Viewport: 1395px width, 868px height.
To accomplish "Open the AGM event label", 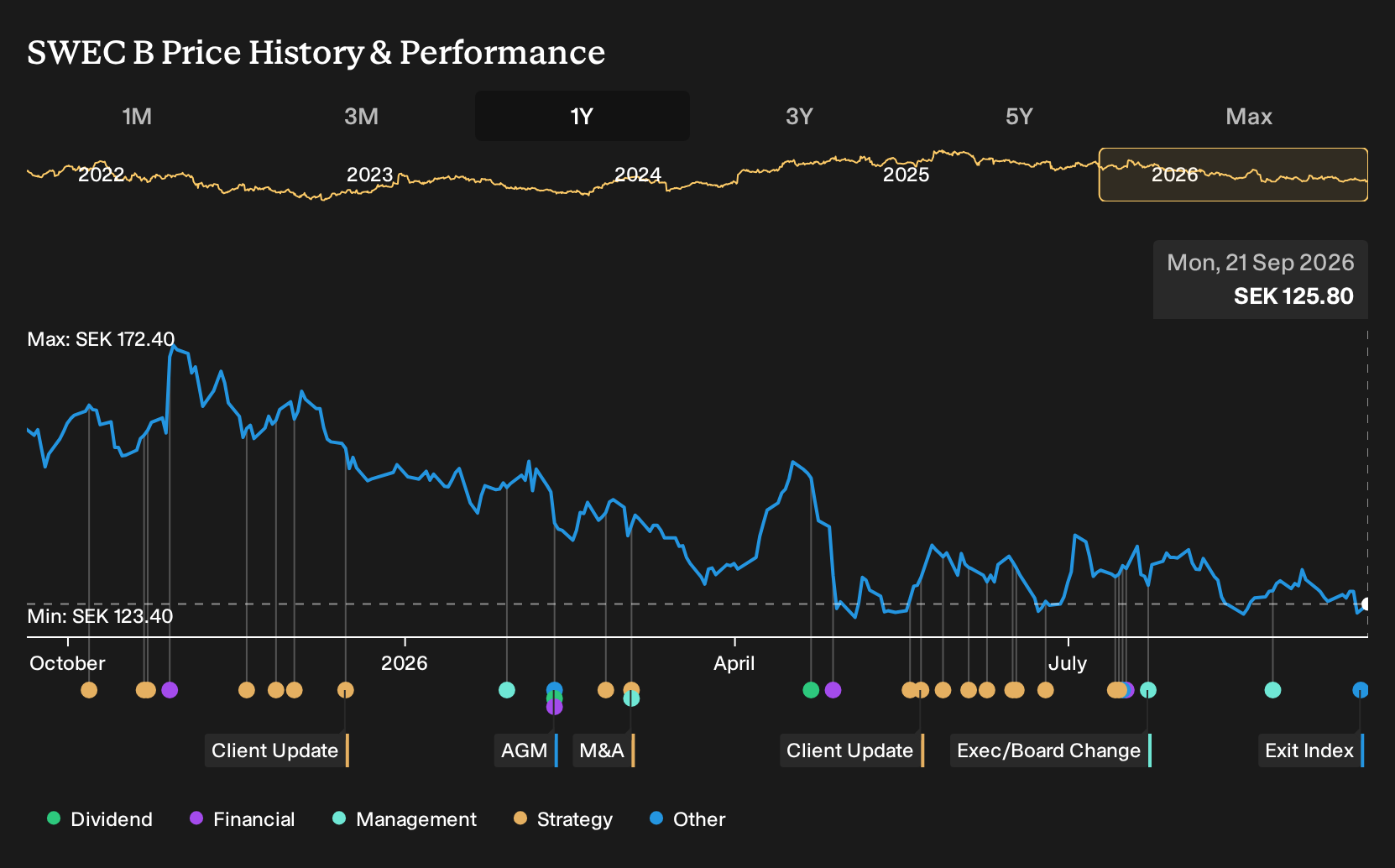I will (x=525, y=750).
